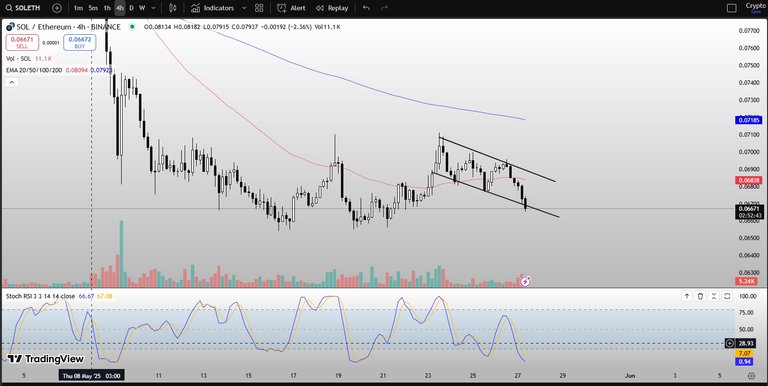Collapse the Stoch RSI pane
This screenshot has height=386, width=768.
[x=714, y=296]
